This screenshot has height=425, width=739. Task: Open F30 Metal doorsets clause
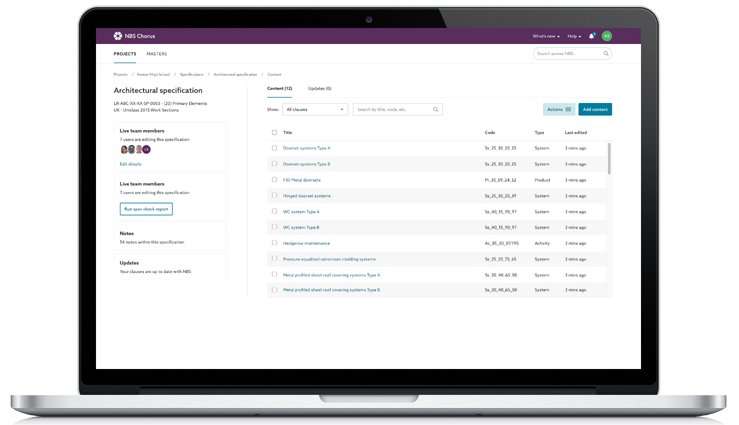302,180
